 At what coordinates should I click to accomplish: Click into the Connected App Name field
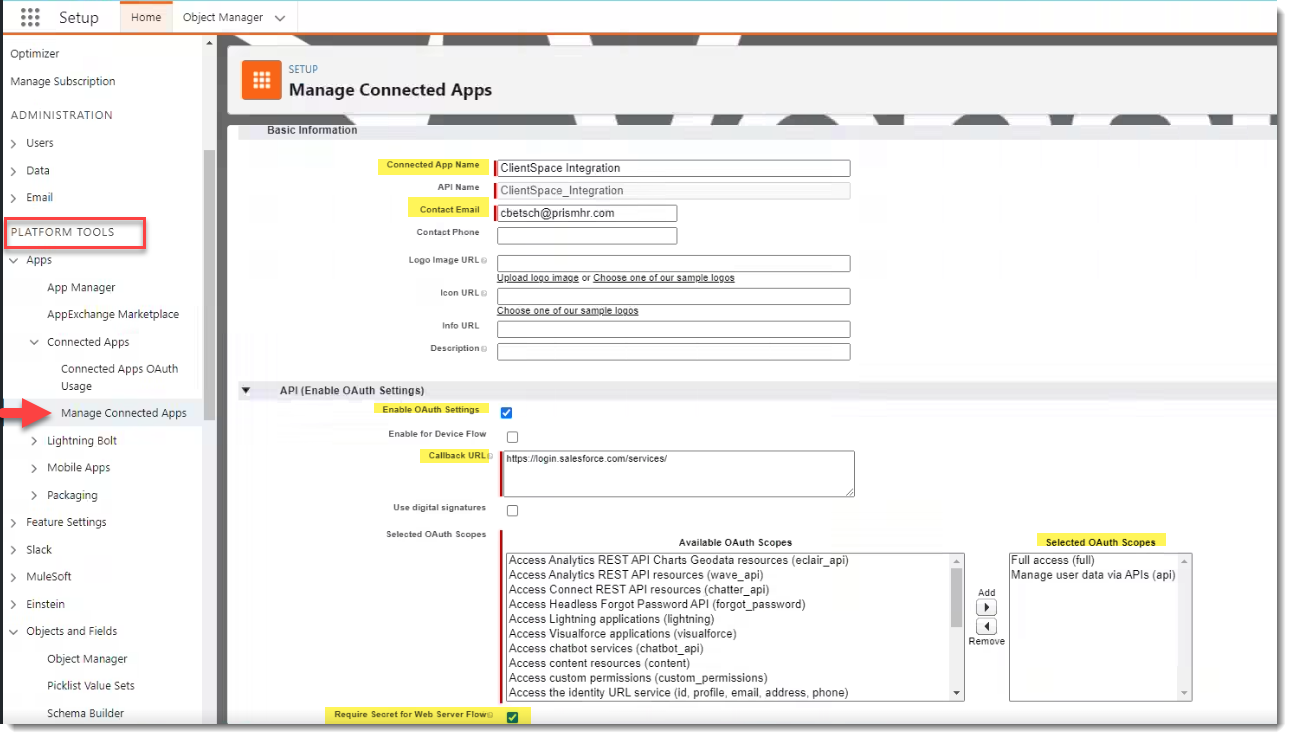pos(673,168)
